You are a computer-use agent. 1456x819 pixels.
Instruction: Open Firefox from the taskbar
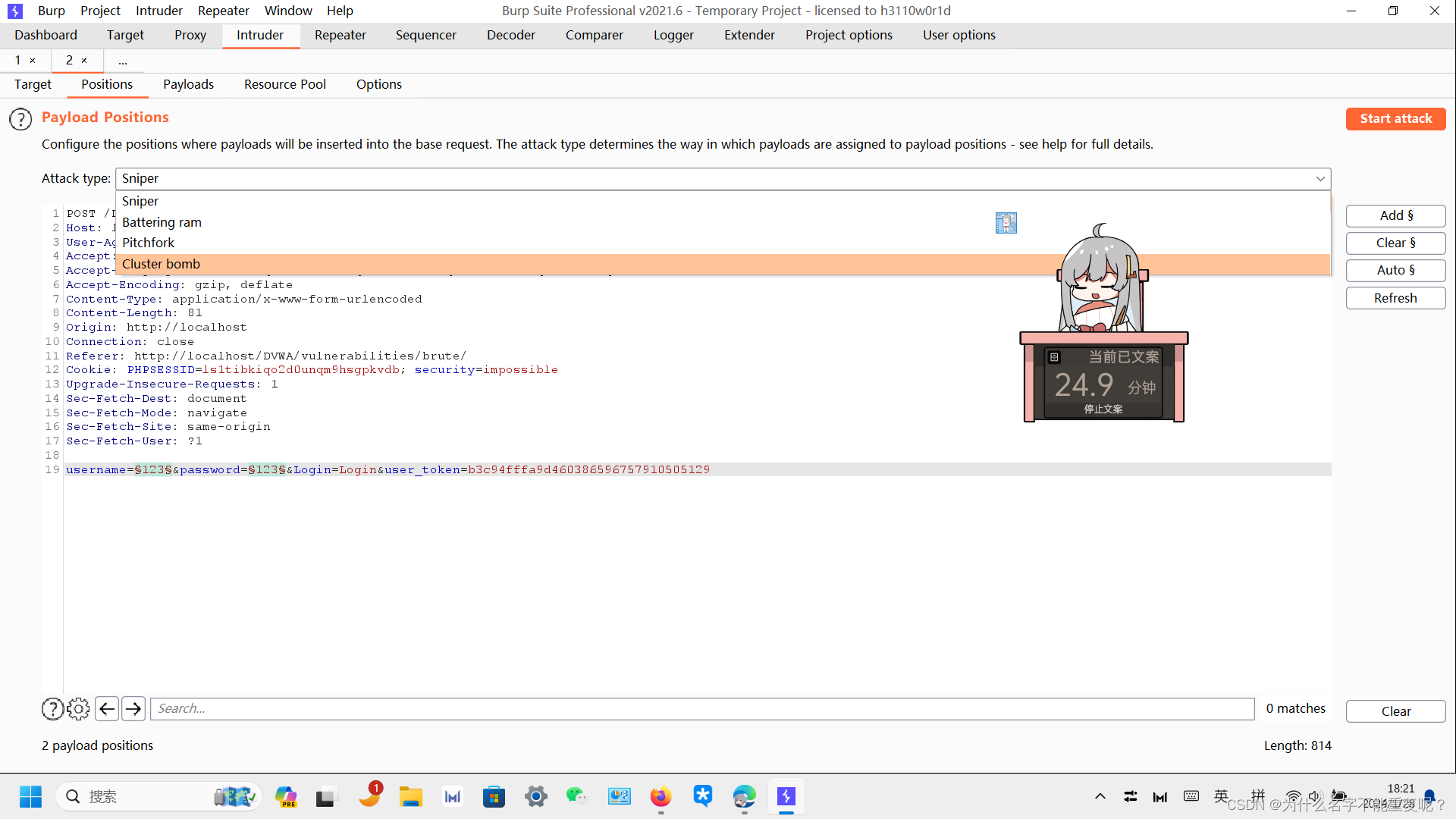[x=661, y=797]
